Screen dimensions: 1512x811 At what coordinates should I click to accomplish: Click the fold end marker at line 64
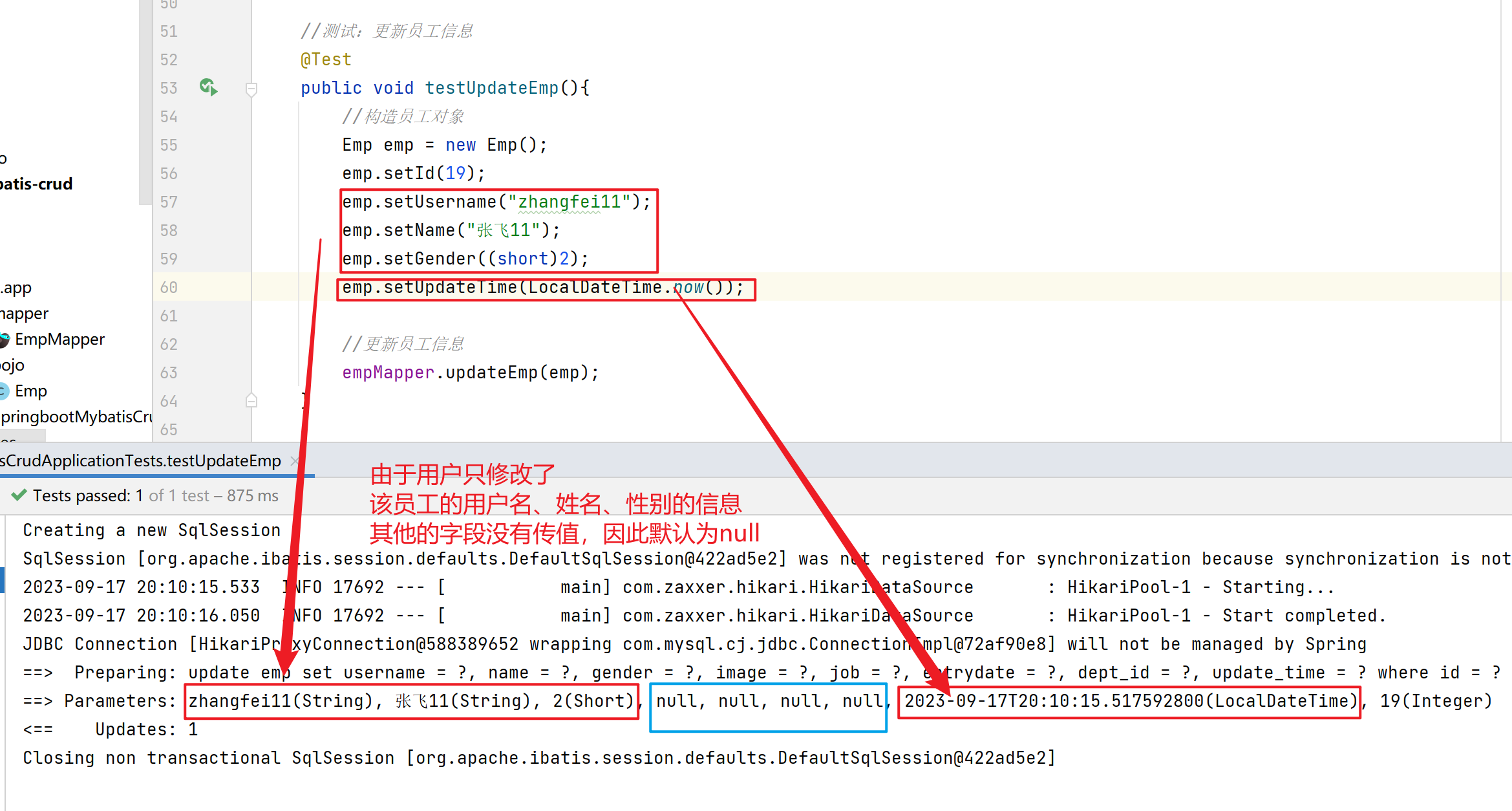(252, 401)
